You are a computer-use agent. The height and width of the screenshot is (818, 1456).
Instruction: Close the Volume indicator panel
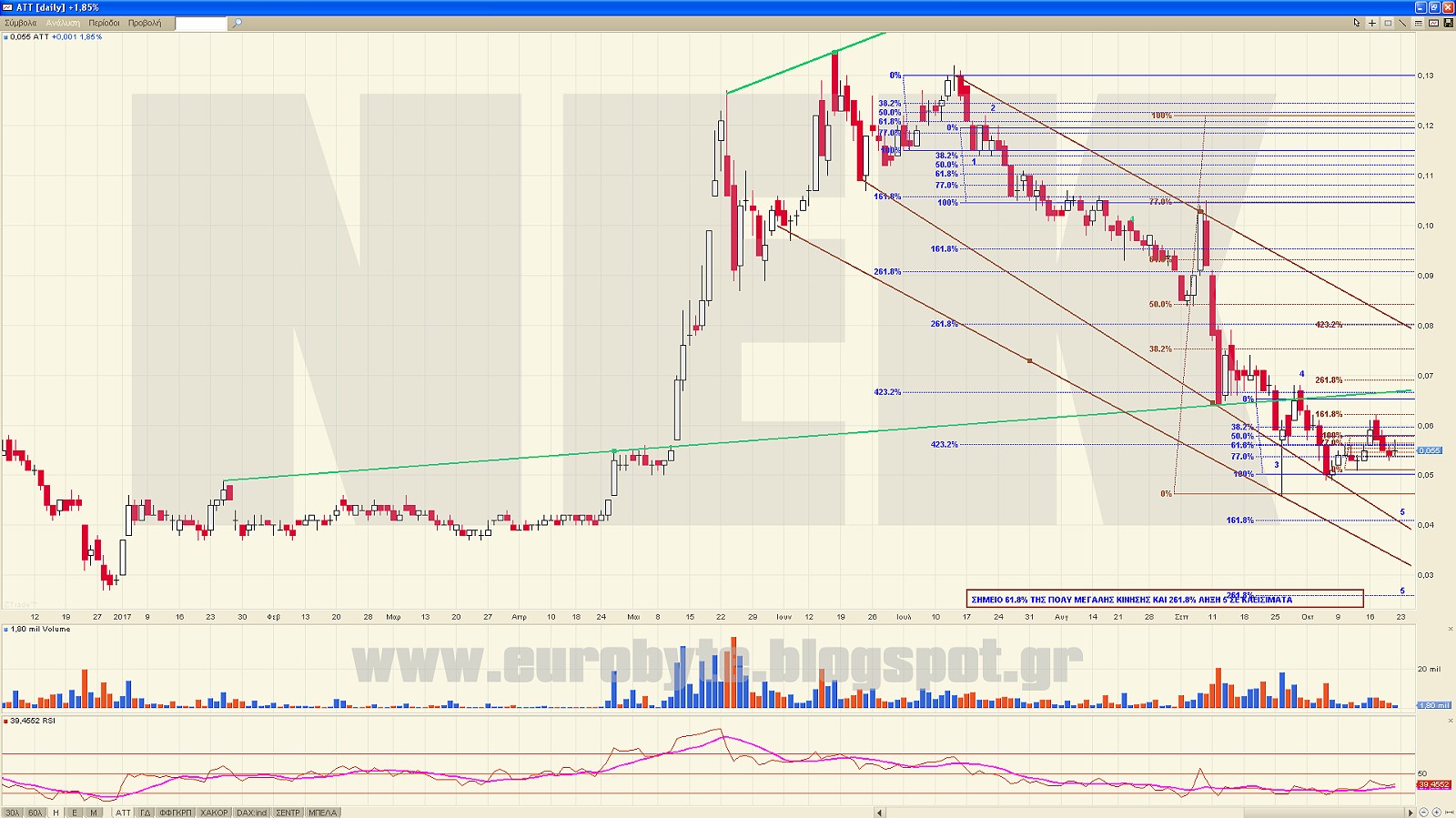[1451, 629]
